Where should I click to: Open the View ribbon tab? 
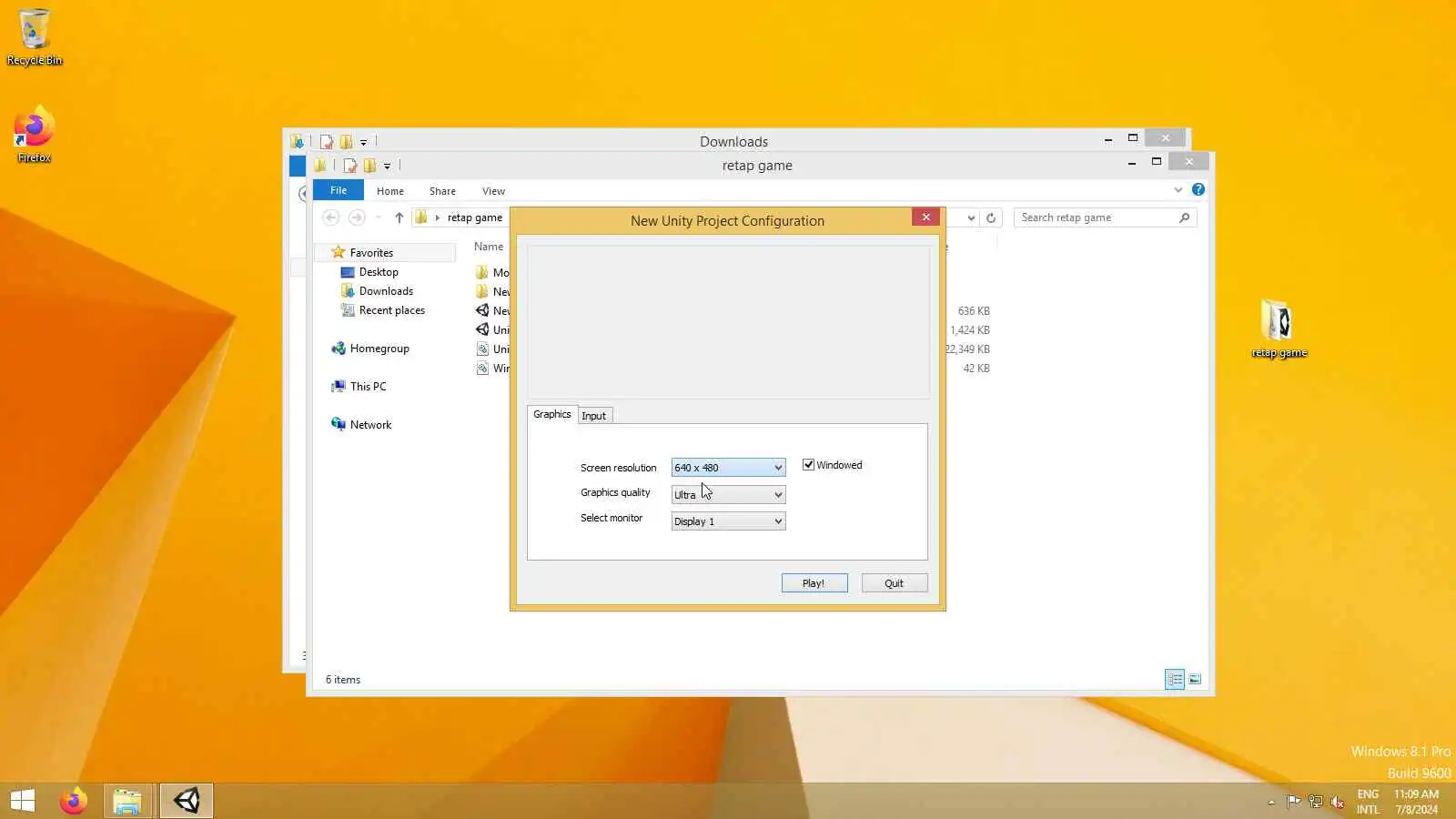click(493, 191)
